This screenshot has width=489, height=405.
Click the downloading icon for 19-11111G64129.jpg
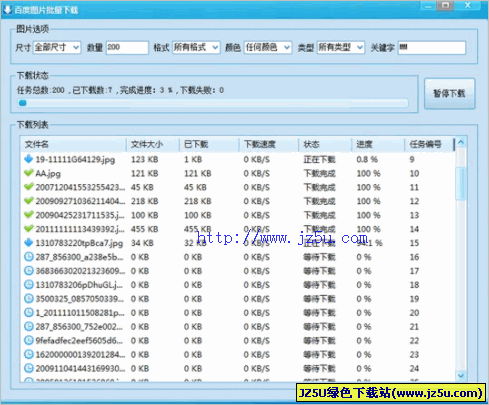[x=29, y=159]
